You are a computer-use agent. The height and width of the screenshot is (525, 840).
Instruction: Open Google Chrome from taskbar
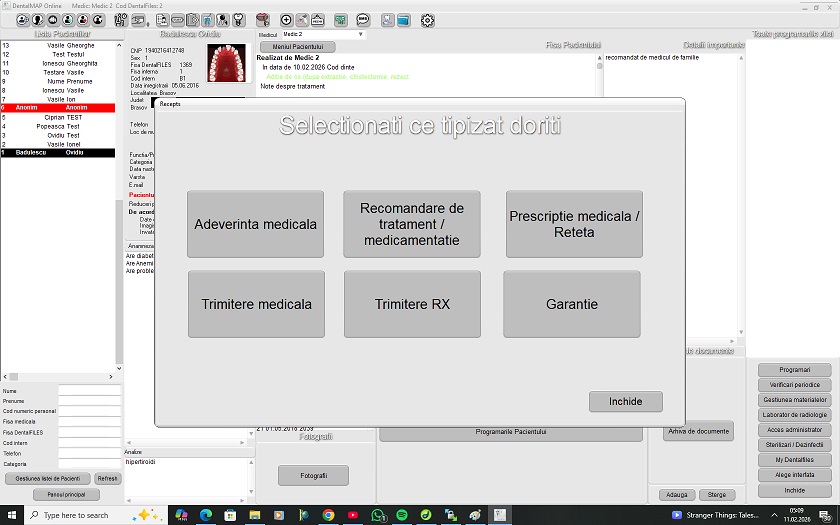[x=328, y=515]
